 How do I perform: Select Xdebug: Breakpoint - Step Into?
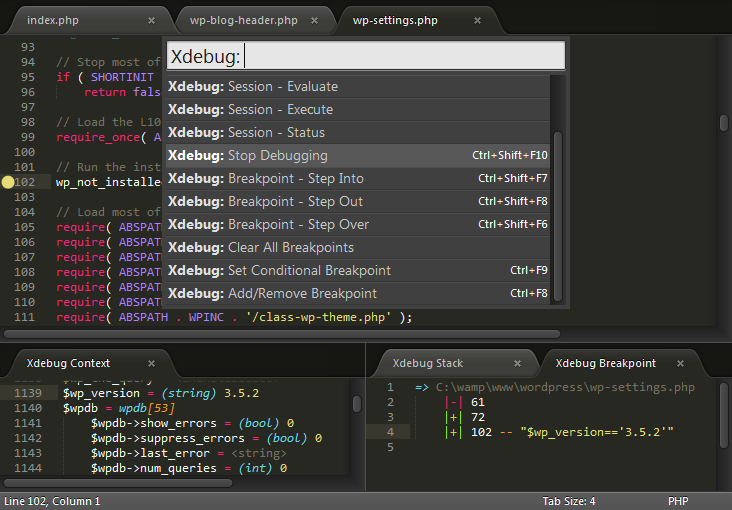(x=358, y=178)
